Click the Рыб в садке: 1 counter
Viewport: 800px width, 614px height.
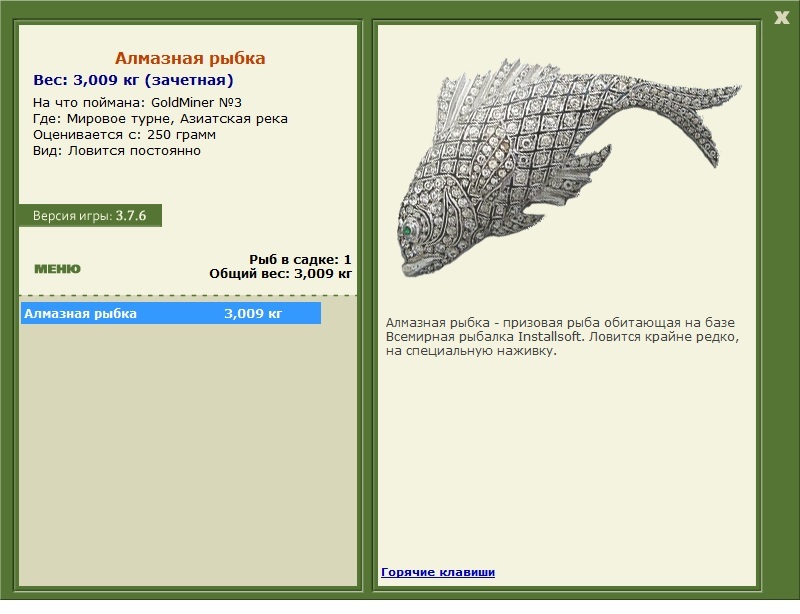[x=300, y=259]
